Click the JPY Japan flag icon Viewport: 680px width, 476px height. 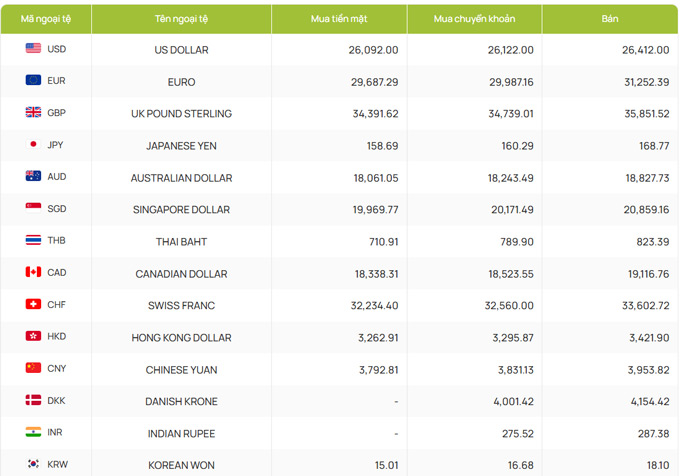33,144
